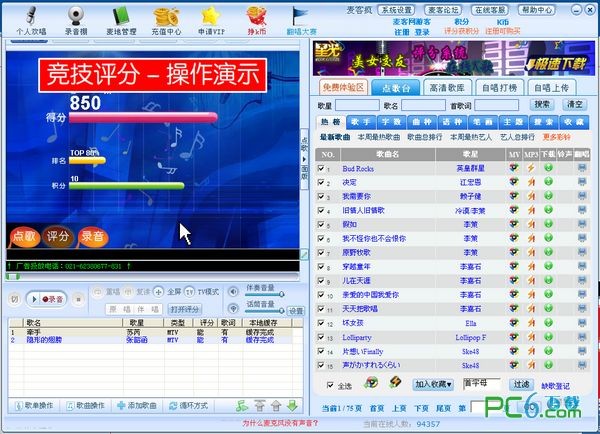The image size is (600, 434).
Task: Open 系统设置 settings
Action: click(x=397, y=10)
